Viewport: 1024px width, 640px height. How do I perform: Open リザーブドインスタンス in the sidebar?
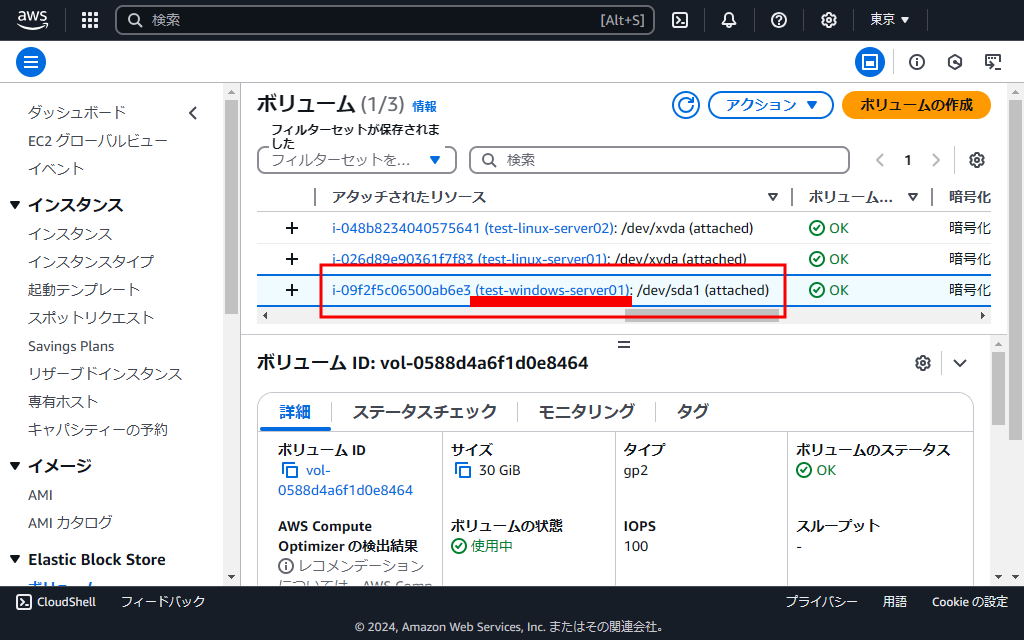pos(104,374)
